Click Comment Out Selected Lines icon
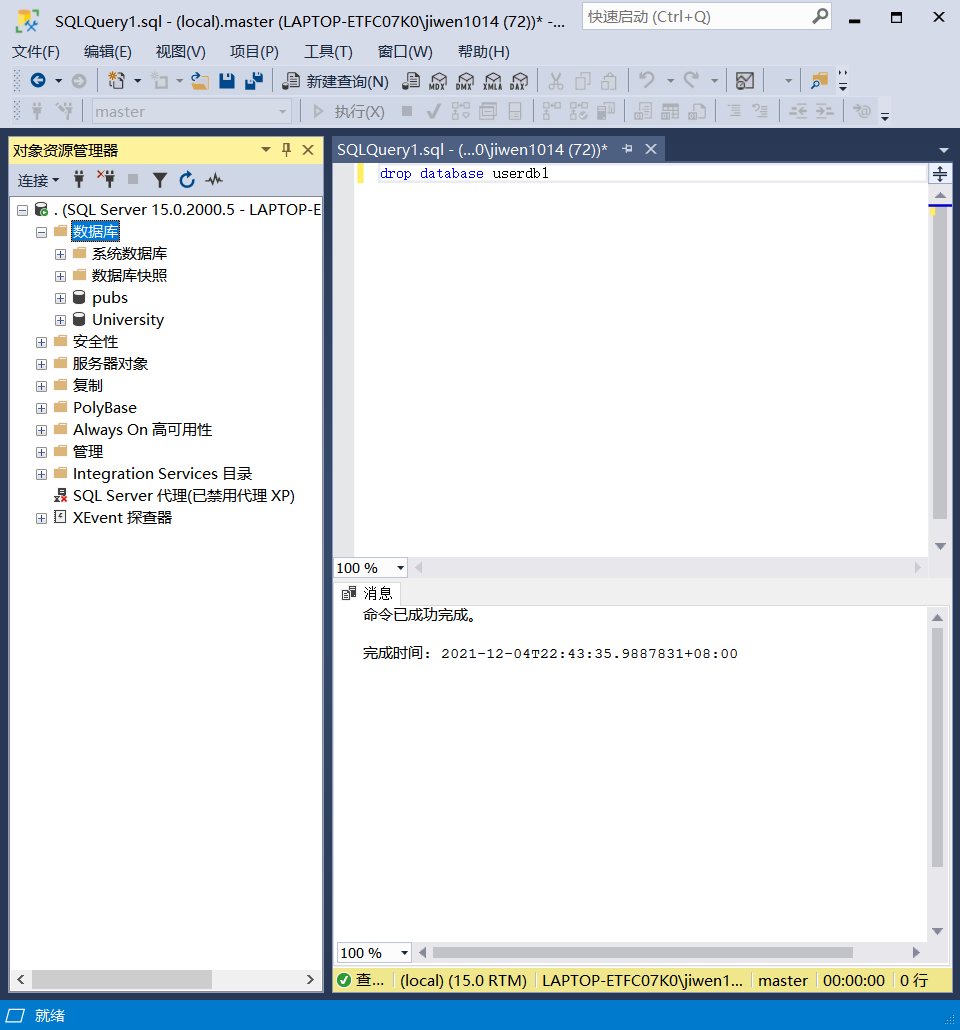The image size is (960, 1030). coord(733,111)
